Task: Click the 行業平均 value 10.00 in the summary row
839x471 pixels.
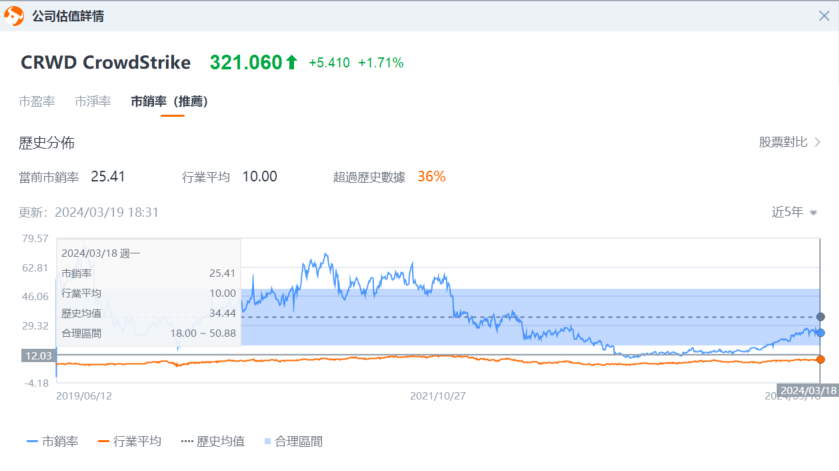Action: 260,177
